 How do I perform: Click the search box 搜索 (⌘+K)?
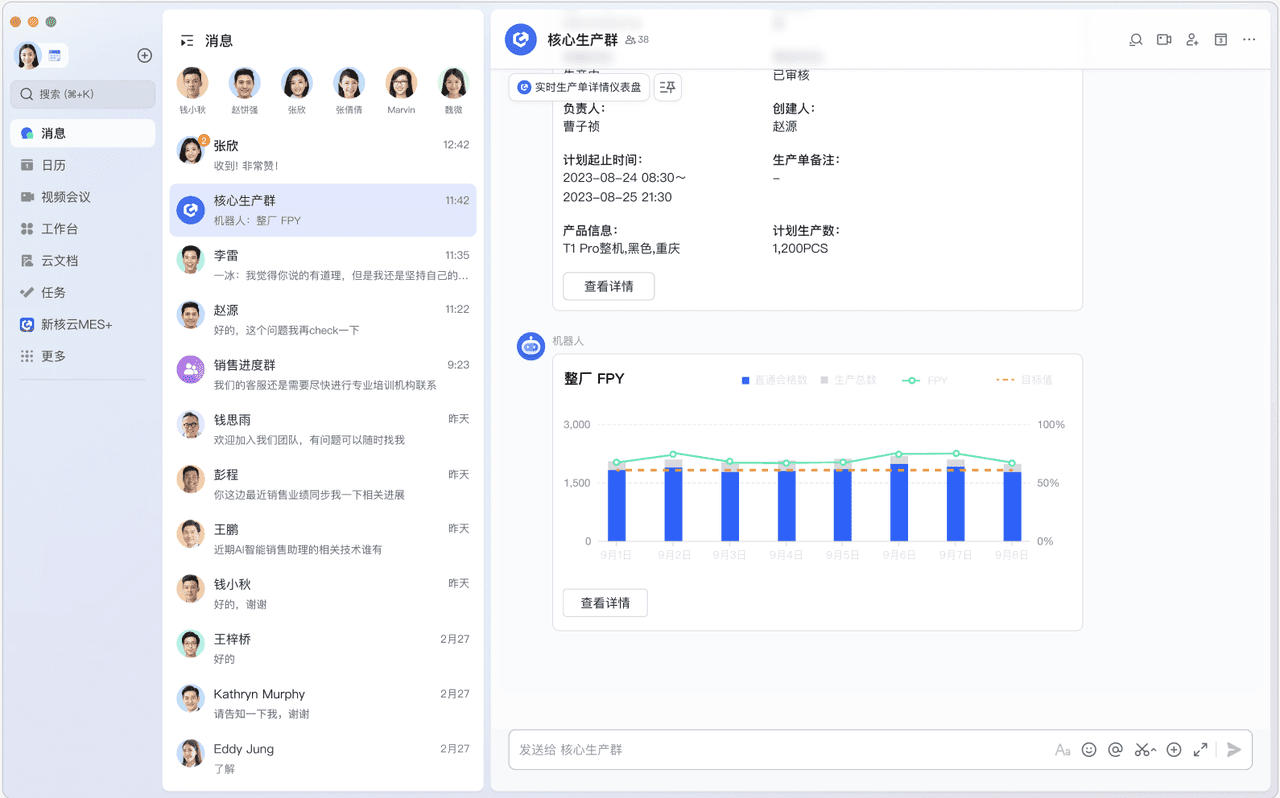[x=83, y=94]
